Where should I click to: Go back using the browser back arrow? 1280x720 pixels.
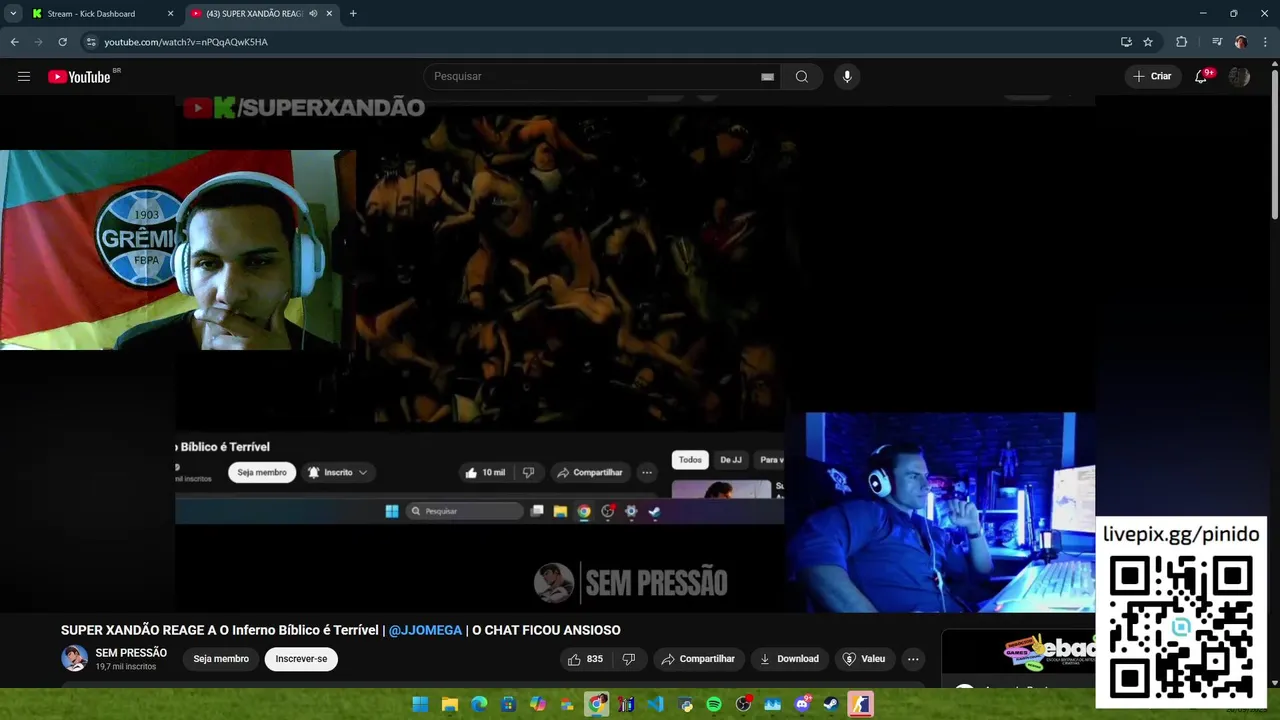pos(14,42)
